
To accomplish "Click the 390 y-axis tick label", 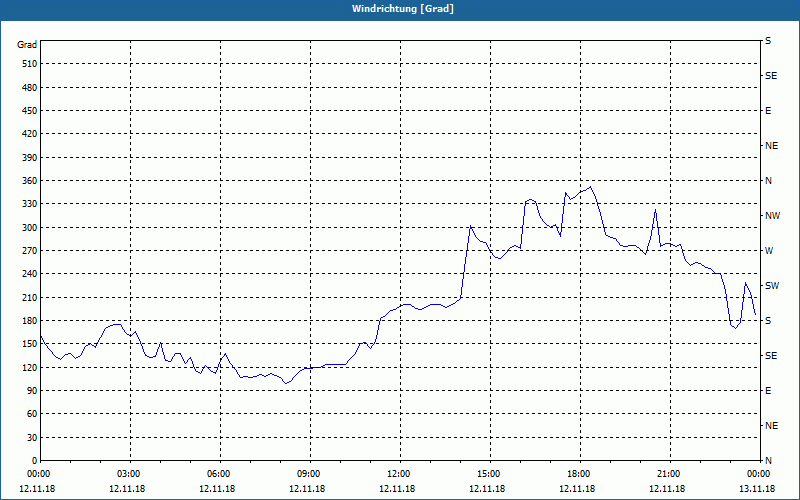I will 30,157.
